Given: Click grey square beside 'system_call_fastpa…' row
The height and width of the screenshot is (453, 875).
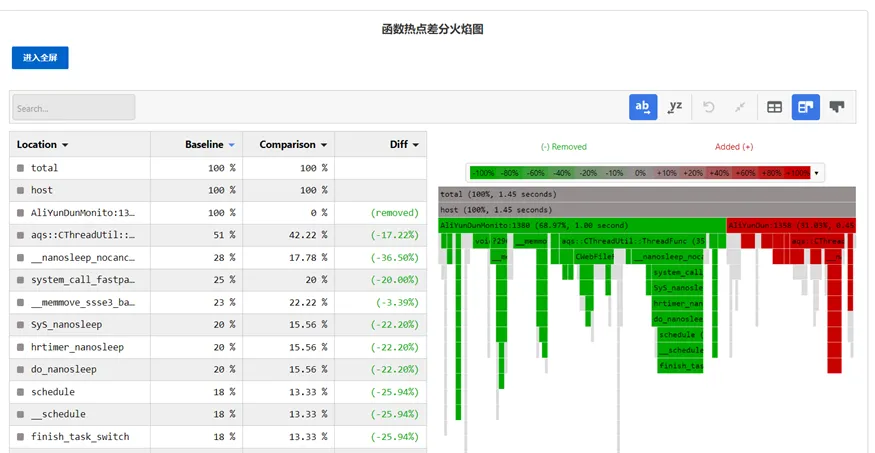Looking at the screenshot, I should tap(21, 280).
